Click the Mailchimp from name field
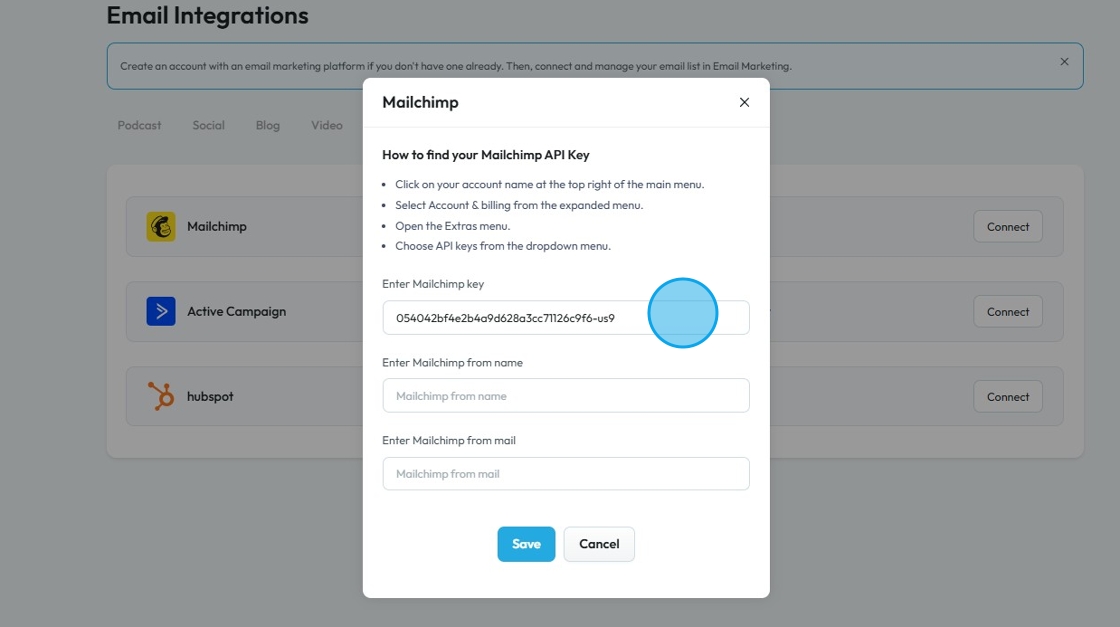The width and height of the screenshot is (1120, 627). [566, 396]
